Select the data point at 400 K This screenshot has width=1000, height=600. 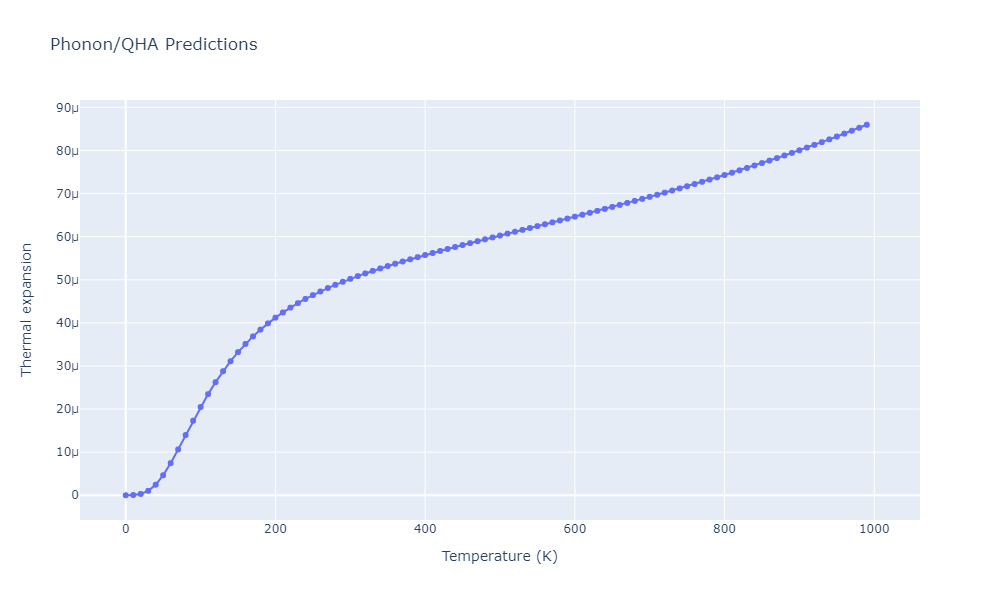pos(425,254)
